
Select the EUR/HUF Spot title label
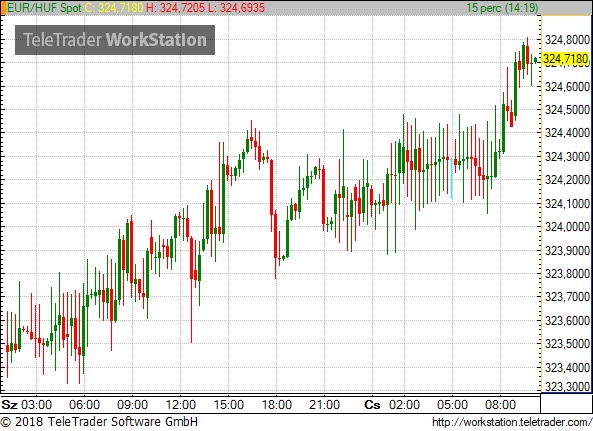coord(44,8)
